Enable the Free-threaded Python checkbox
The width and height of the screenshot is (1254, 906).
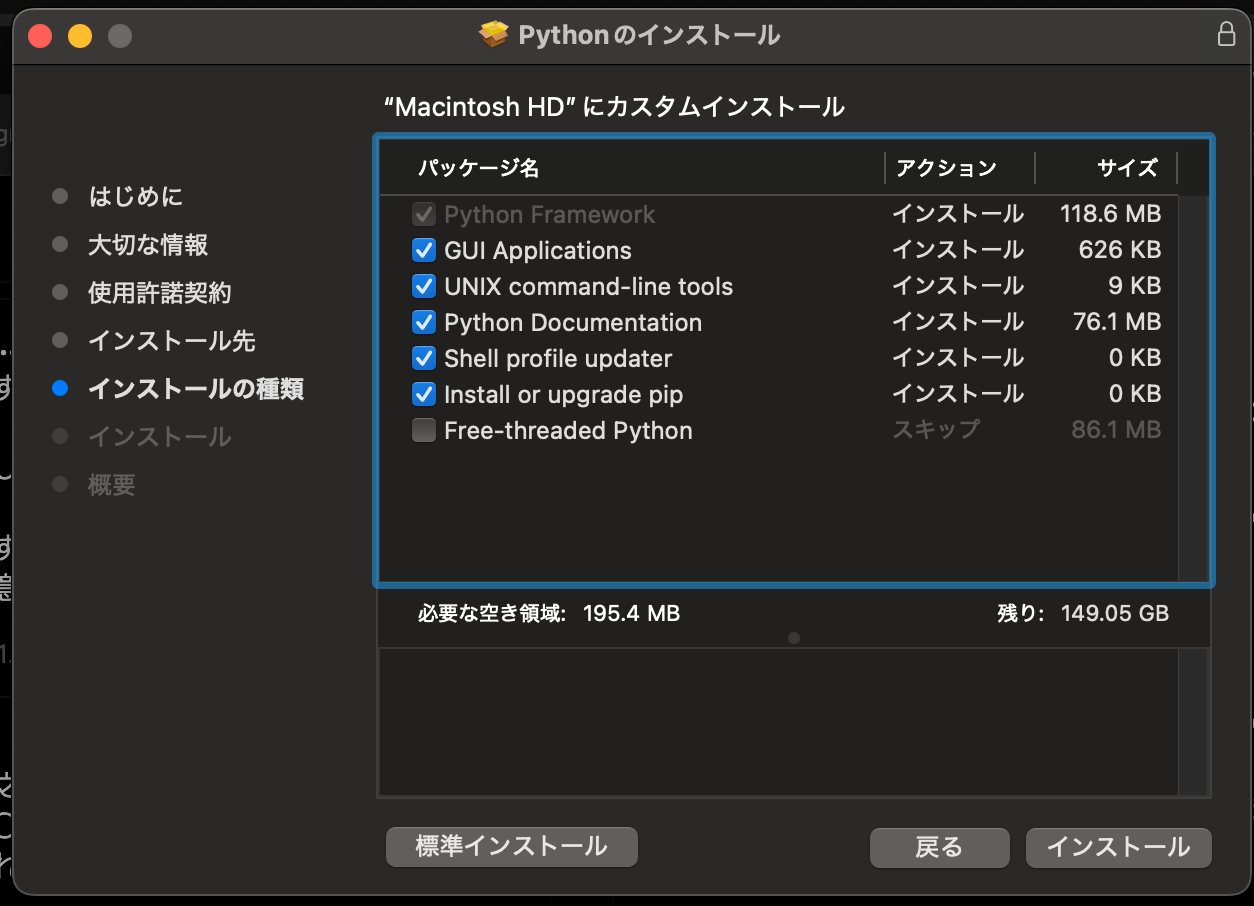pyautogui.click(x=424, y=430)
